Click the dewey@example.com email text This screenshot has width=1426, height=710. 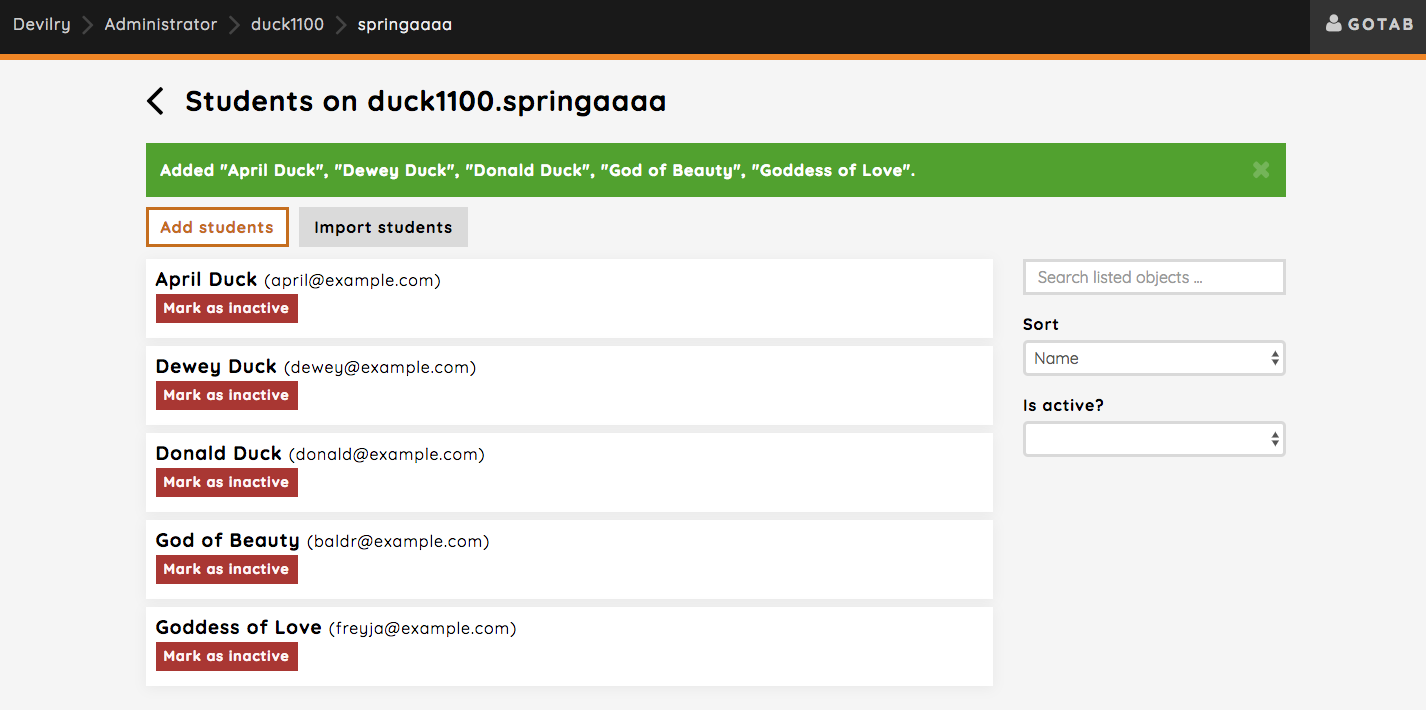(x=380, y=367)
